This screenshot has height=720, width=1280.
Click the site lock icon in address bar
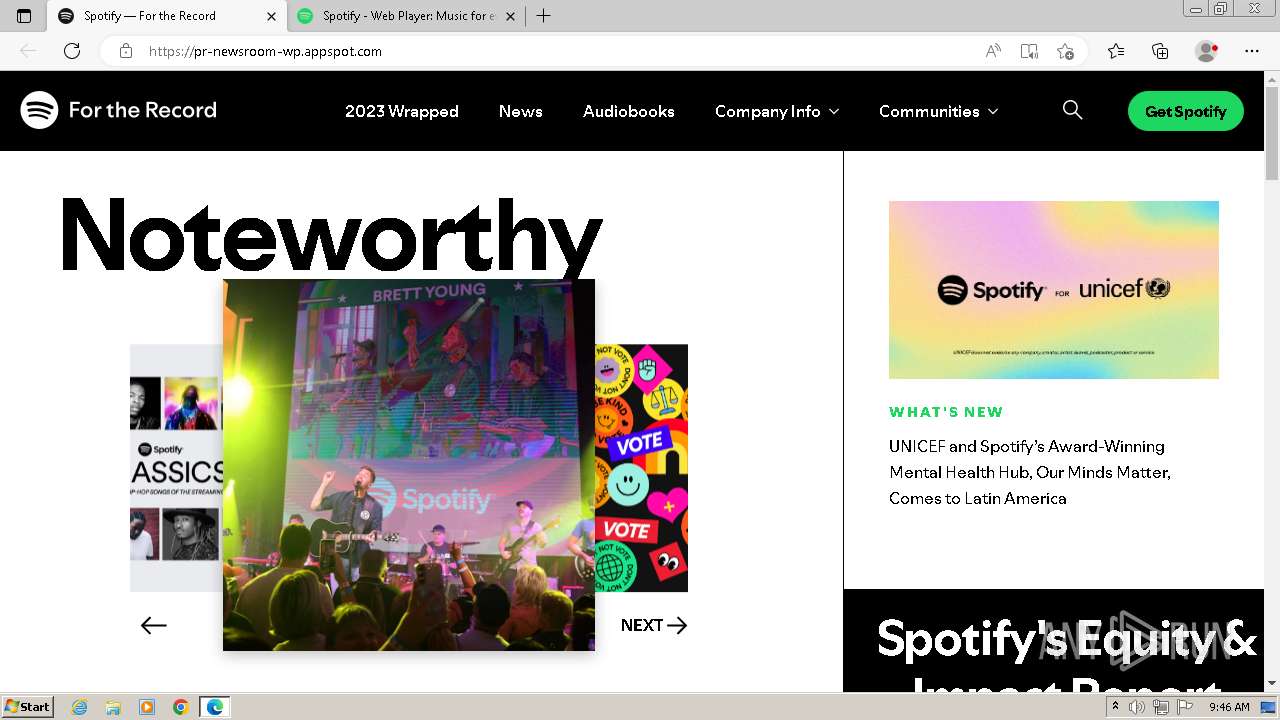[126, 51]
